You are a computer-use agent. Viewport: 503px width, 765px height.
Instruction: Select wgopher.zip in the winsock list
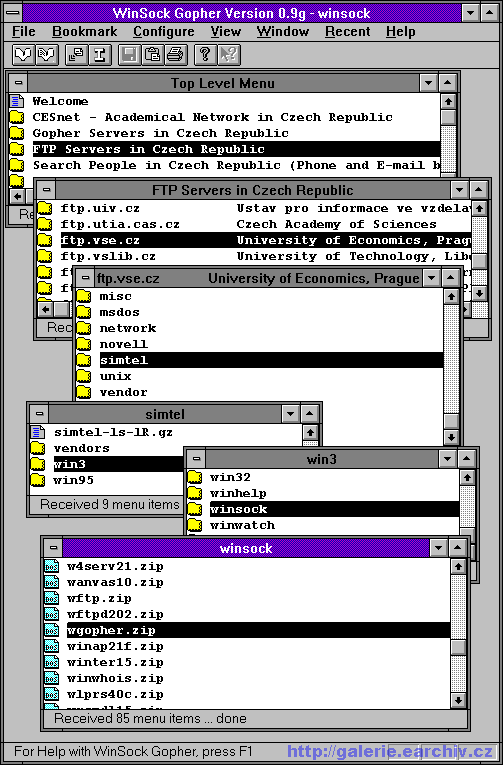(x=258, y=631)
